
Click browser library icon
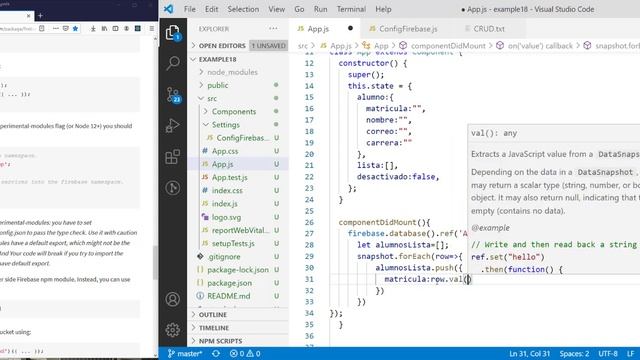(x=104, y=29)
